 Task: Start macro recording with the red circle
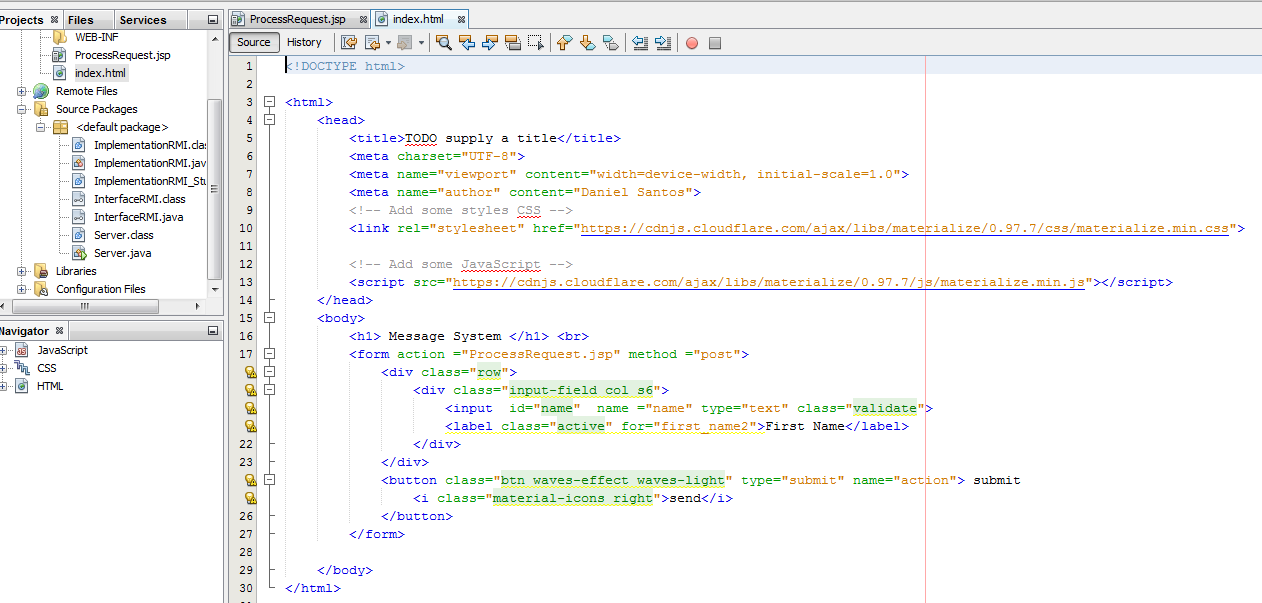click(691, 43)
